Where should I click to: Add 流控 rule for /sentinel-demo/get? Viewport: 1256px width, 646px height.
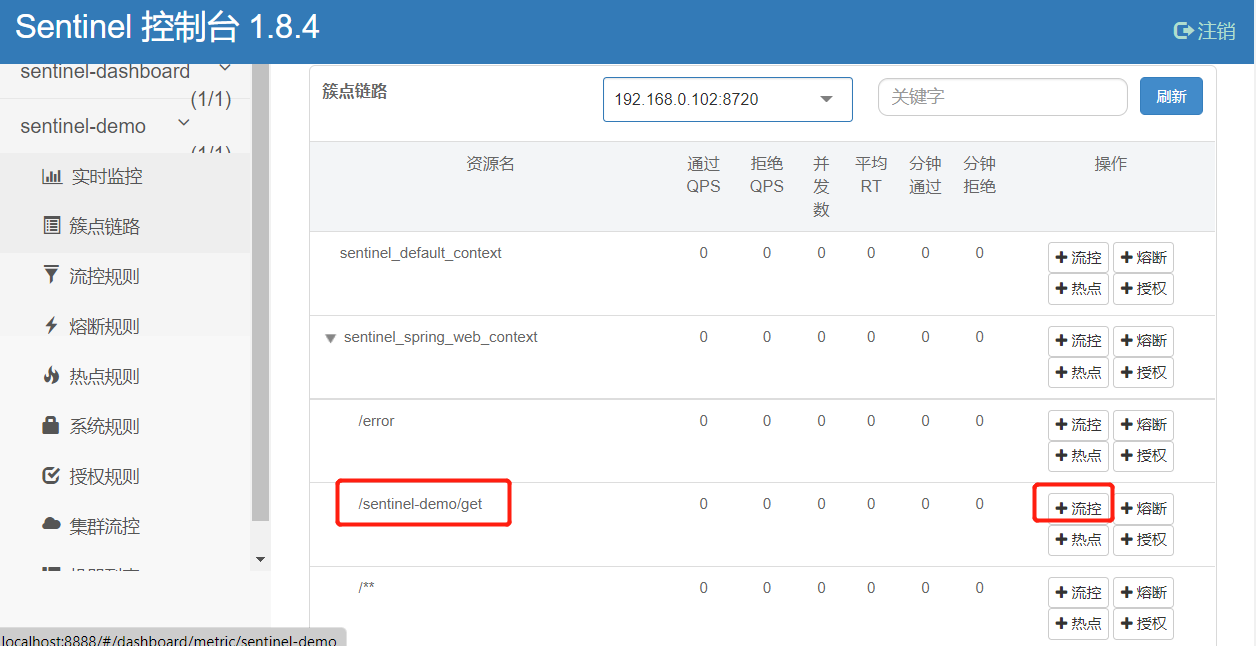[x=1078, y=509]
